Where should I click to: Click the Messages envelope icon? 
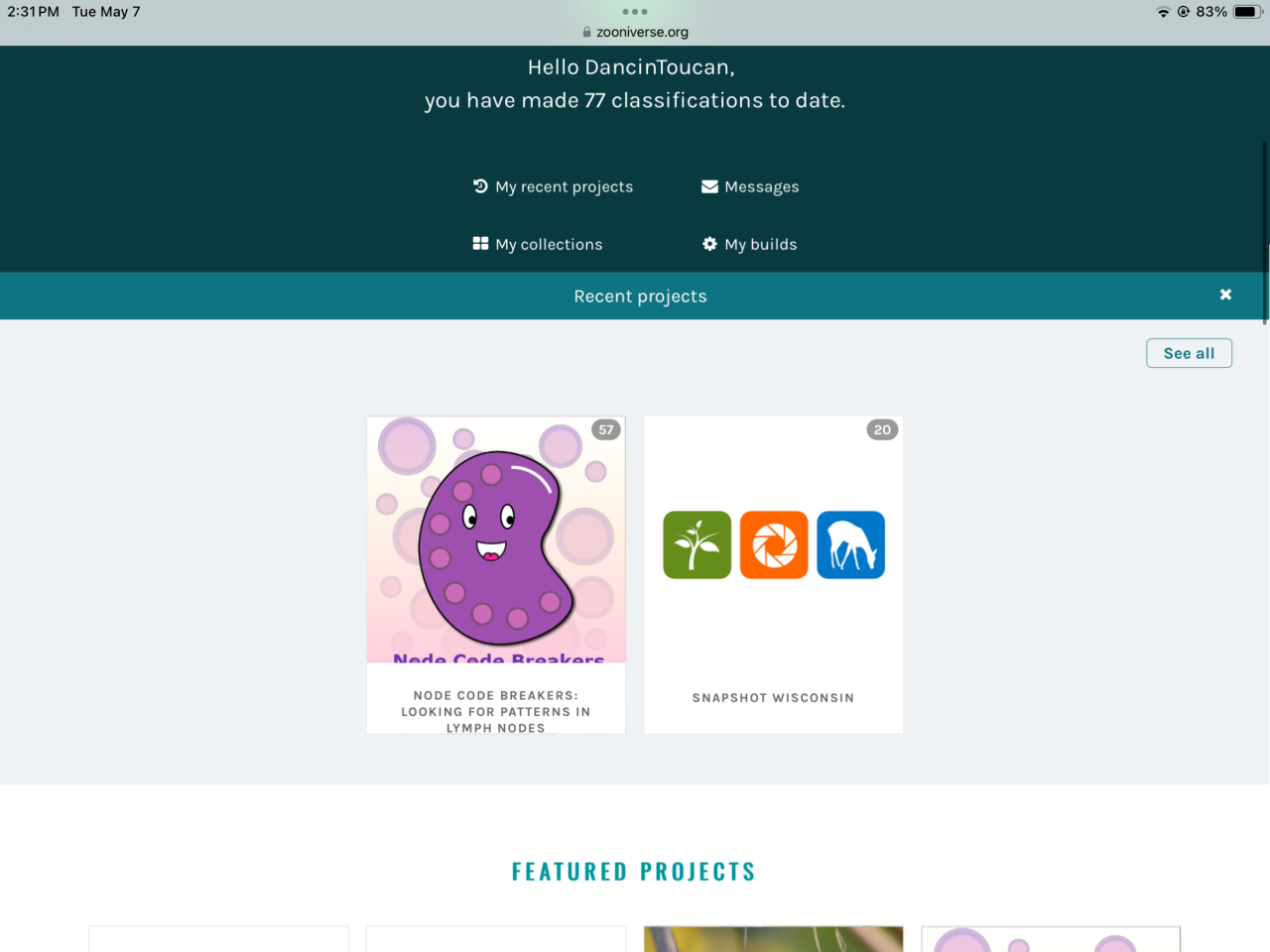[x=709, y=186]
